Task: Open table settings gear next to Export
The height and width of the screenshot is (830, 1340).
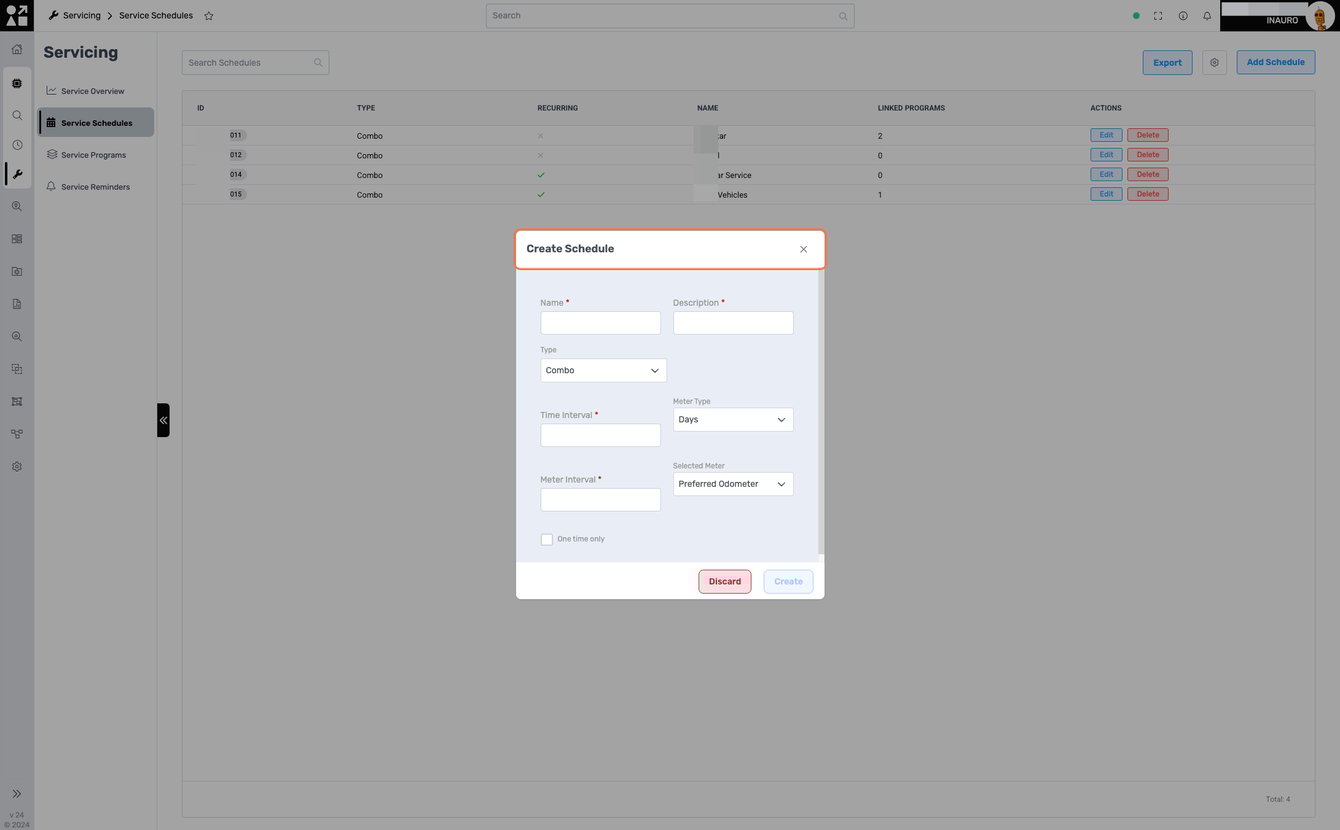Action: coord(1214,62)
